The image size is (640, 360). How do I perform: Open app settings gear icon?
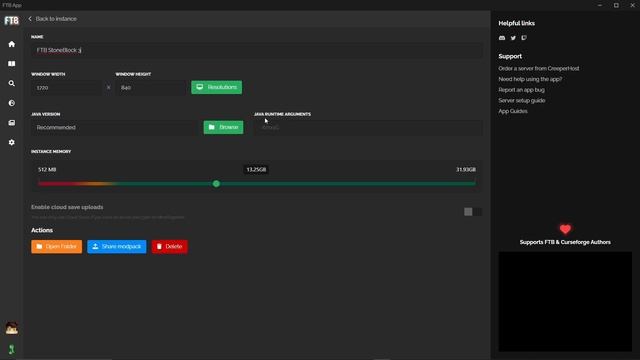coord(11,142)
